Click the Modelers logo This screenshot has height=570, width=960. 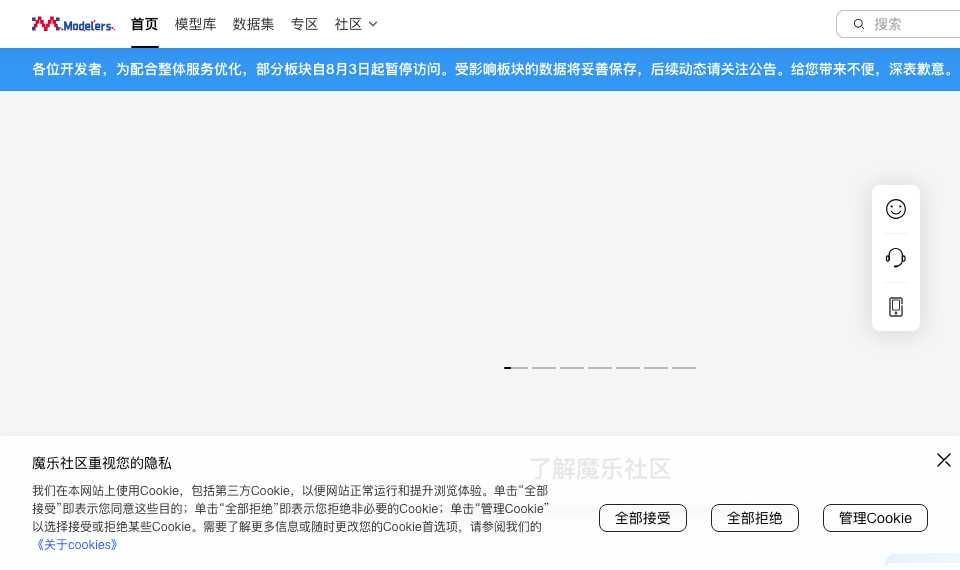[73, 24]
